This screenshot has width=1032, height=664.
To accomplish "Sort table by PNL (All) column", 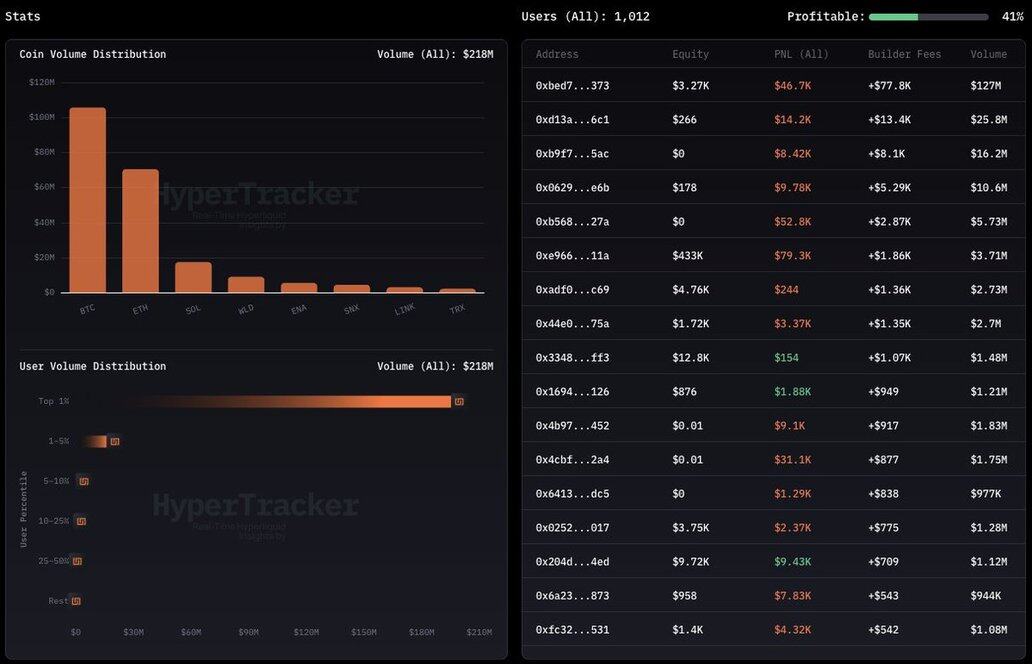I will 801,54.
